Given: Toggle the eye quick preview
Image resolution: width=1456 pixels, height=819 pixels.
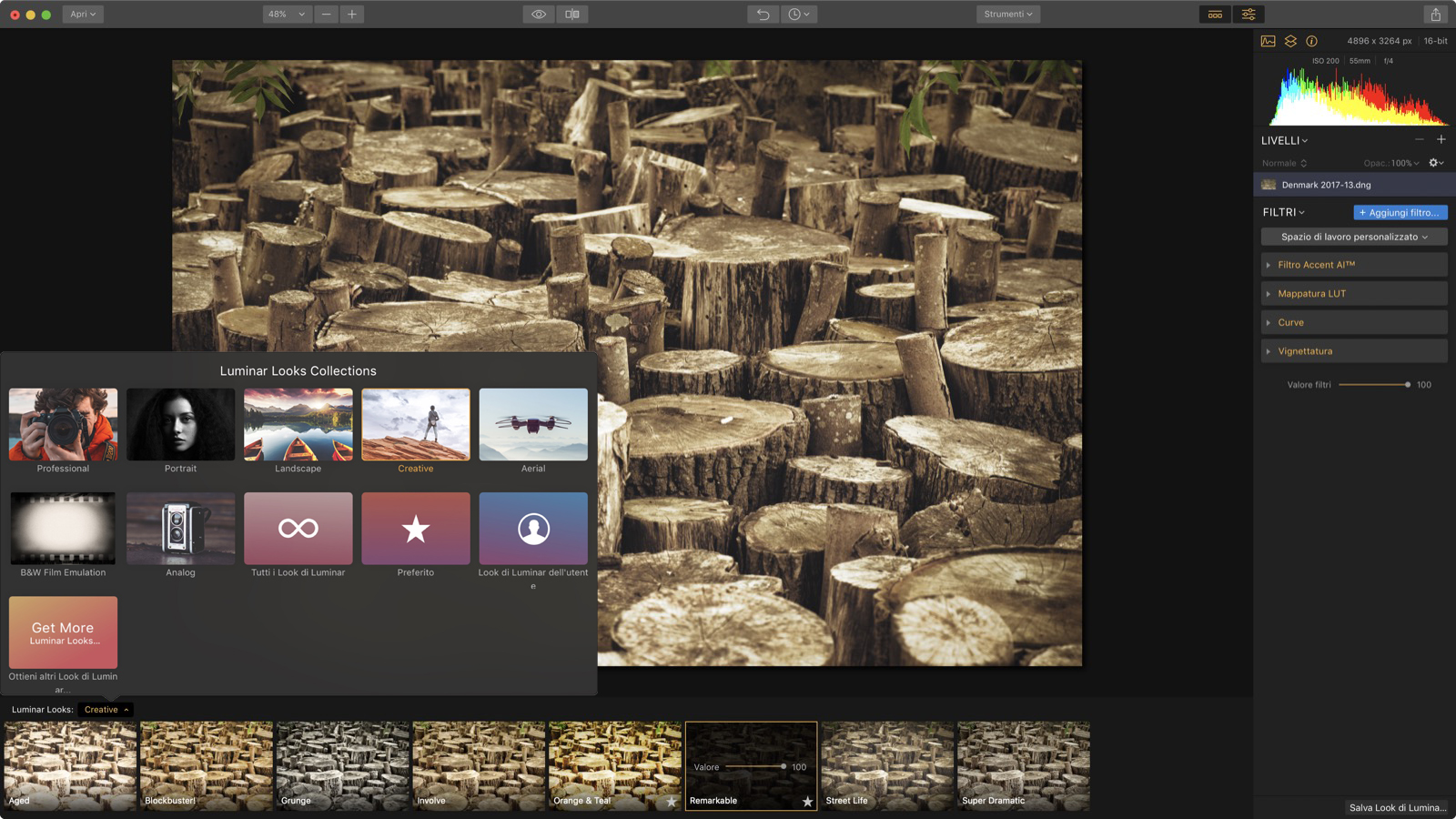Looking at the screenshot, I should 539,15.
